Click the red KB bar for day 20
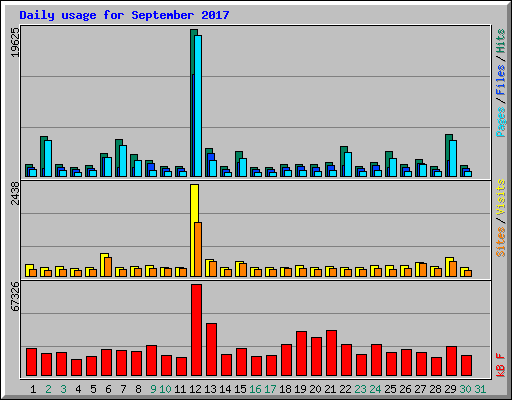This screenshot has width=512, height=400. click(316, 357)
